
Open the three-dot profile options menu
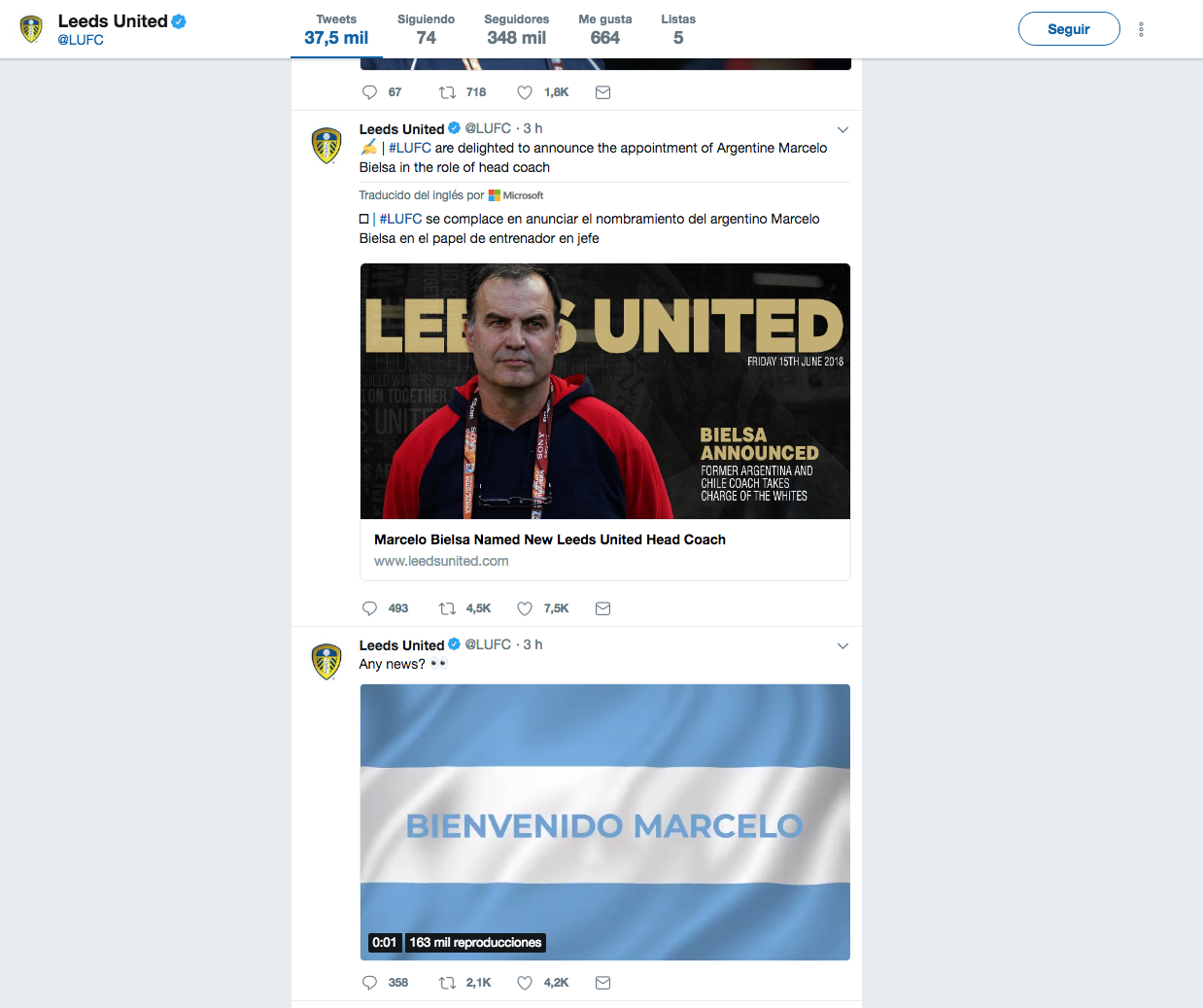1141,29
